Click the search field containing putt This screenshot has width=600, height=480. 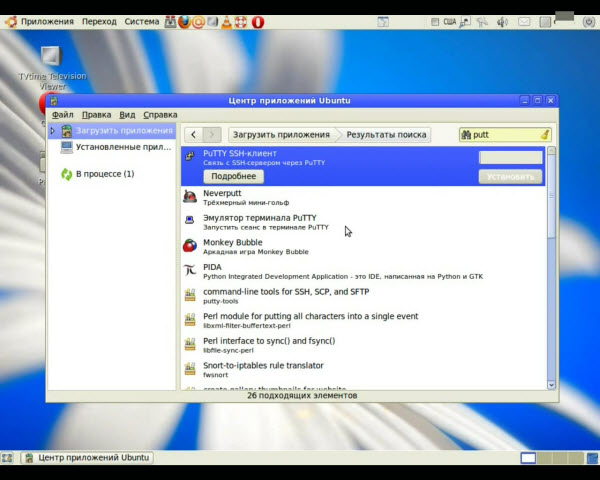505,134
